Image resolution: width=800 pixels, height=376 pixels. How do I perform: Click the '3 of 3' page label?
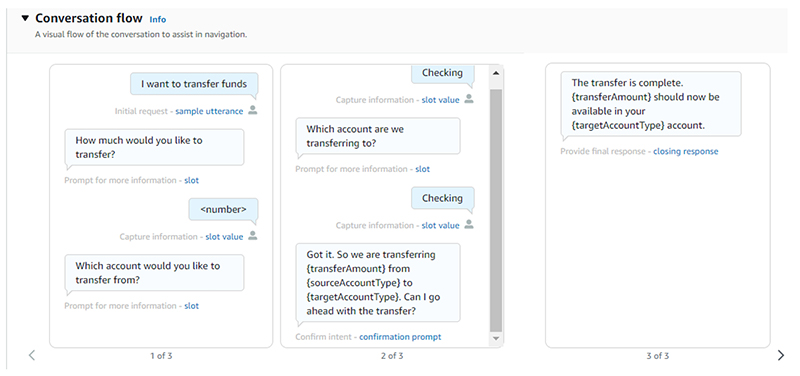click(658, 356)
